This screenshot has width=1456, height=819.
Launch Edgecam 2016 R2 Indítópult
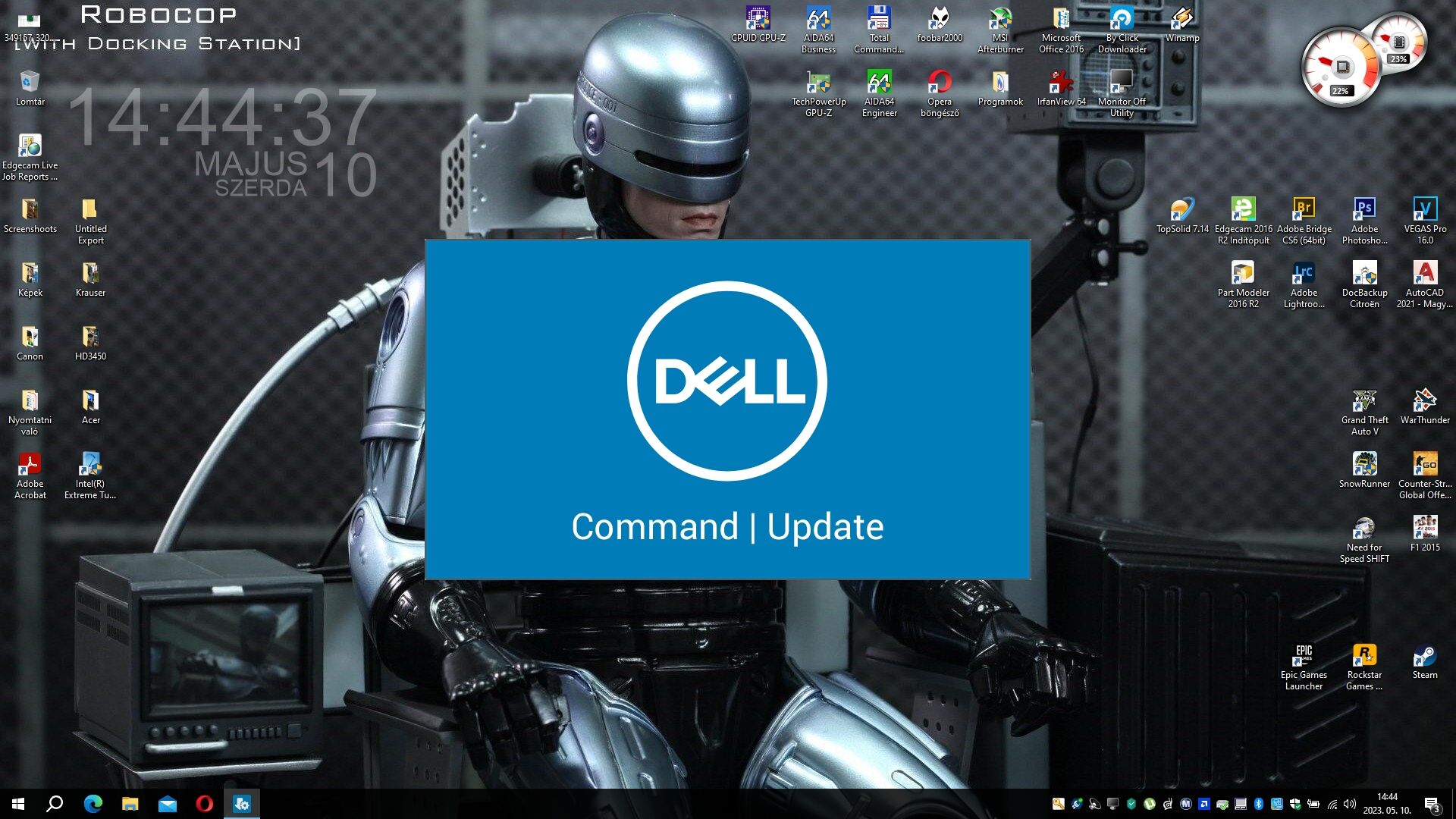[1243, 221]
